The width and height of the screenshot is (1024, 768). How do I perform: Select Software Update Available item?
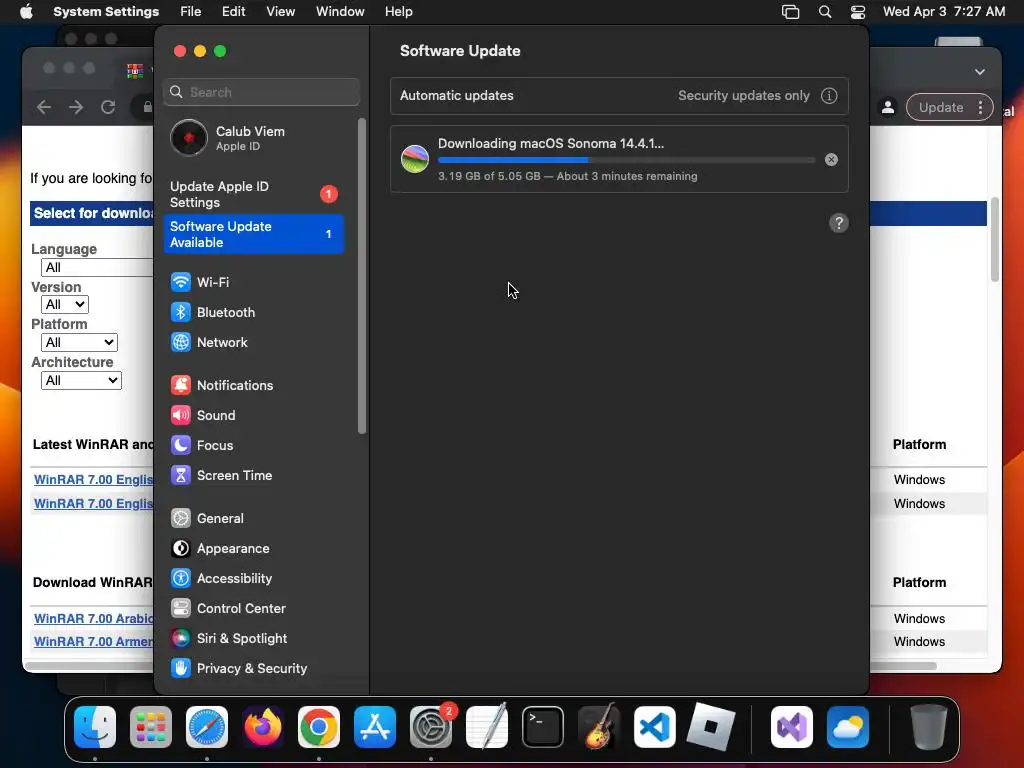point(253,234)
